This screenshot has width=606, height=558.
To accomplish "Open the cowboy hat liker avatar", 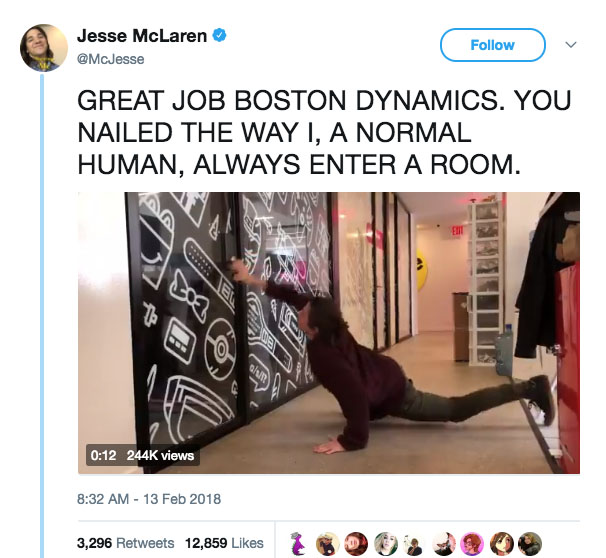I will (x=327, y=543).
